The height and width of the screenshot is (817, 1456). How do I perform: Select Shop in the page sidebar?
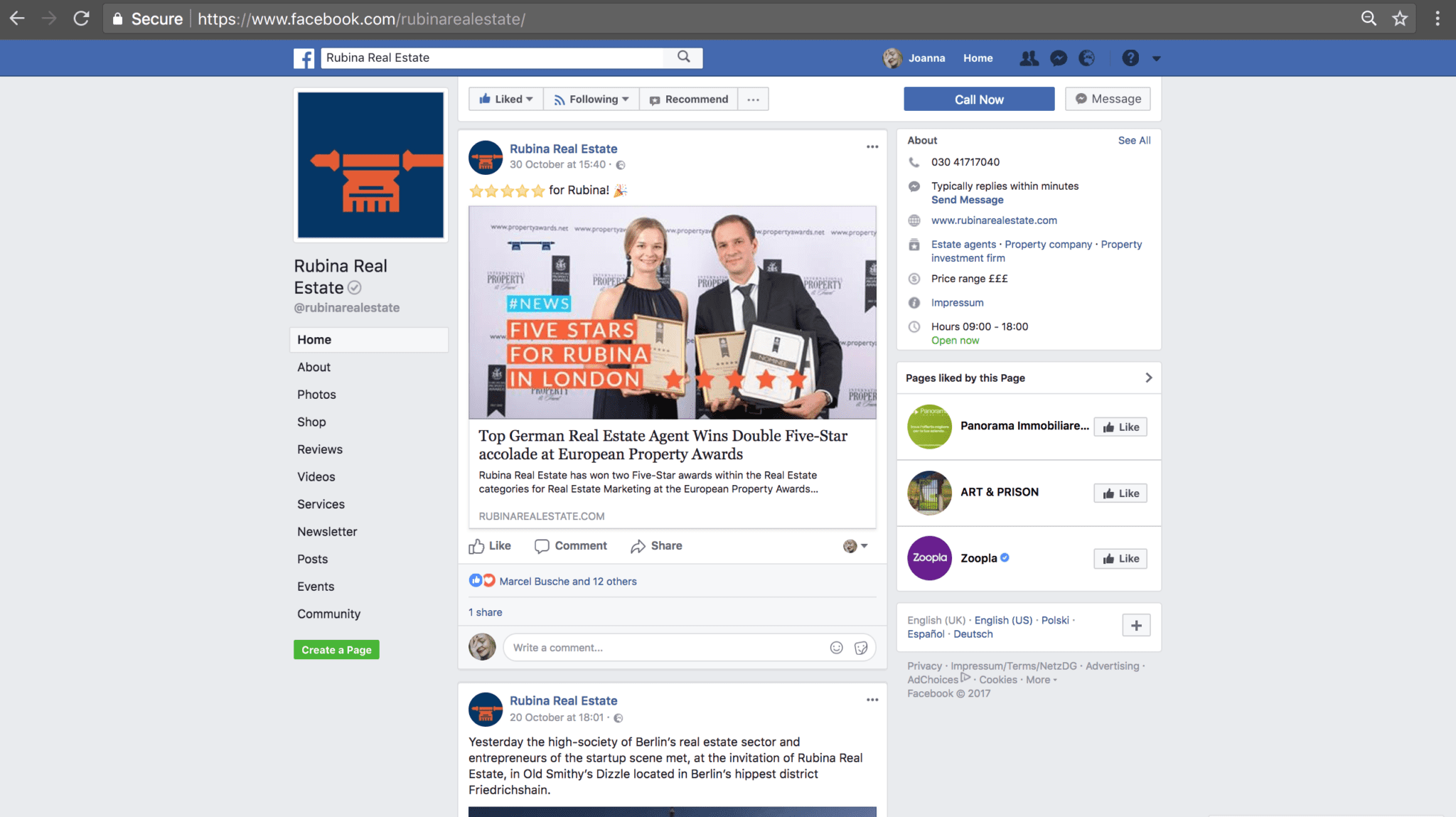(x=311, y=422)
